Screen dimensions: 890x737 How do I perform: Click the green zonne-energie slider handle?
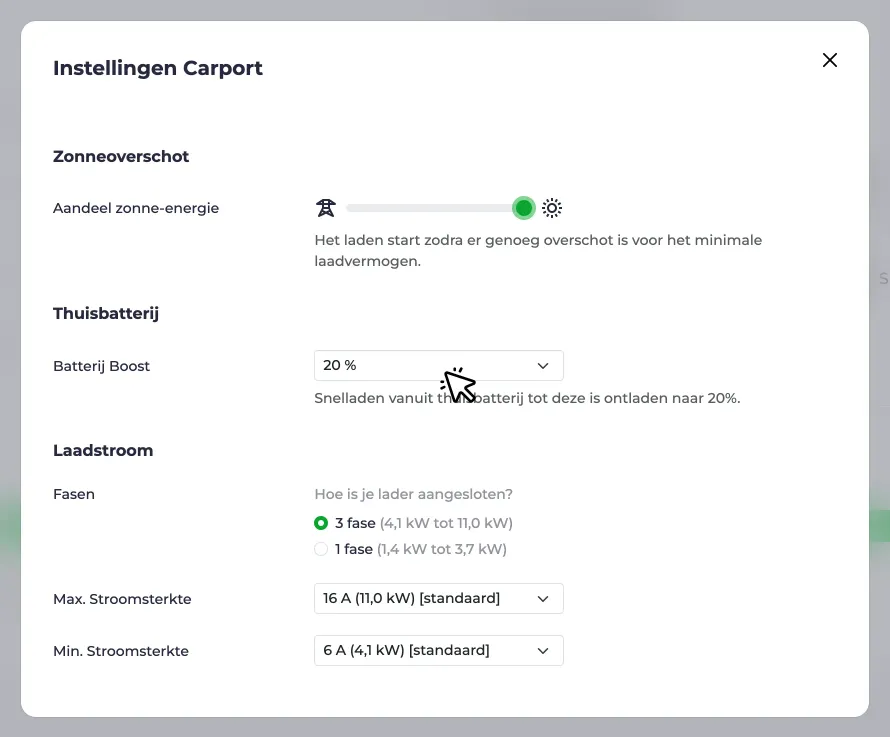click(523, 208)
